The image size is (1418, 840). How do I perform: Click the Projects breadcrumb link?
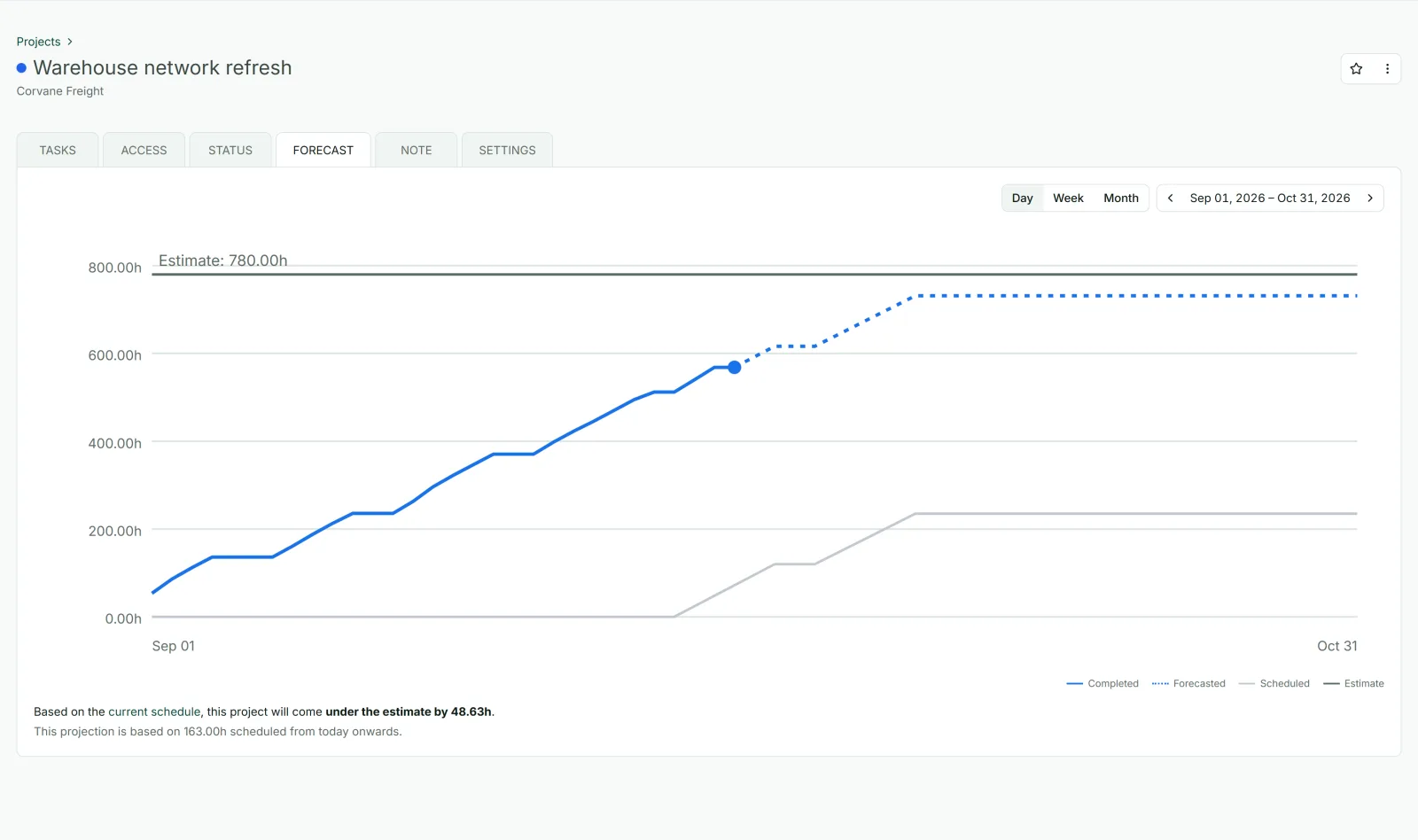tap(38, 42)
